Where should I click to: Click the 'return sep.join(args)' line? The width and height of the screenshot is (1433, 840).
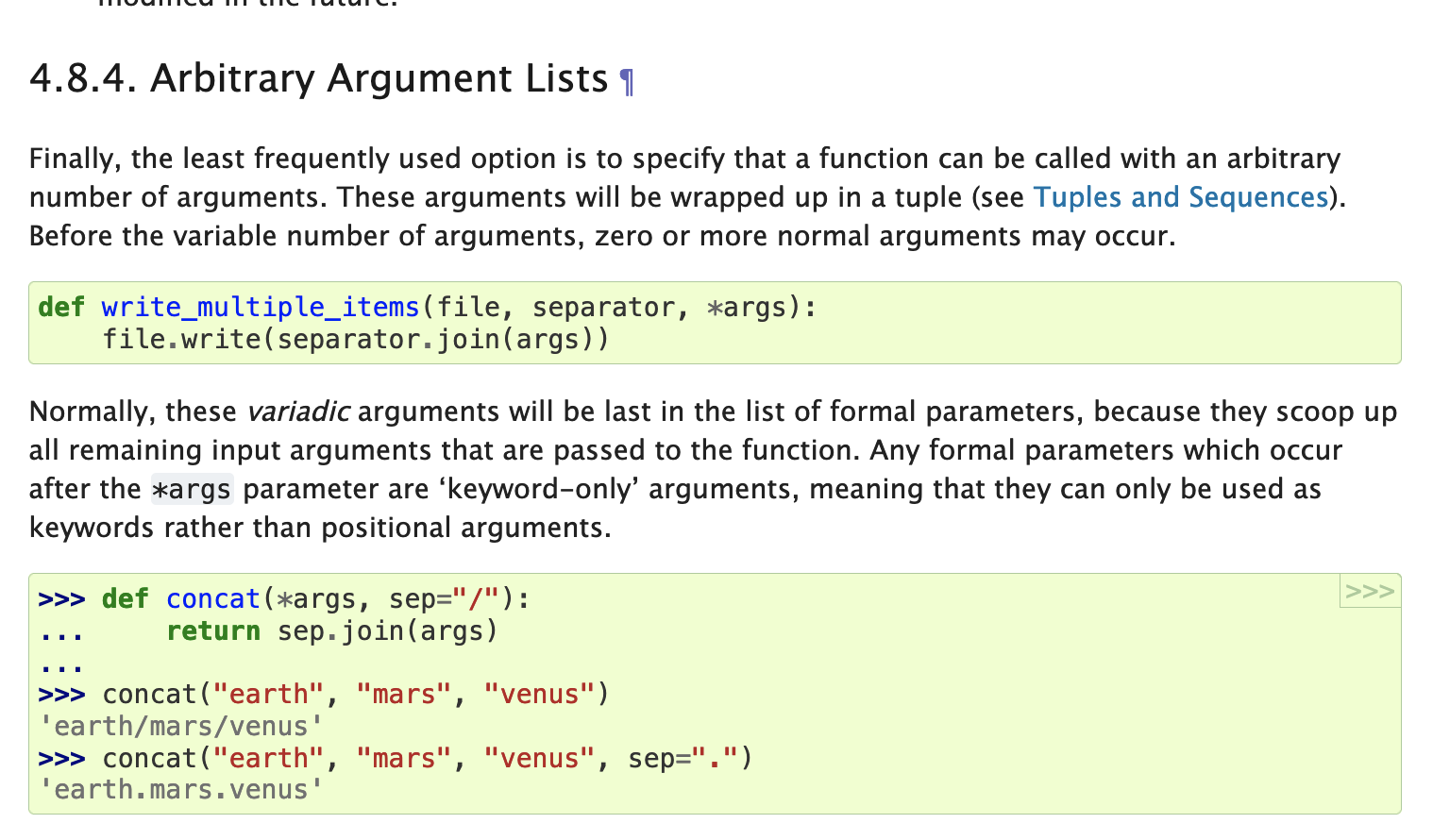(331, 630)
